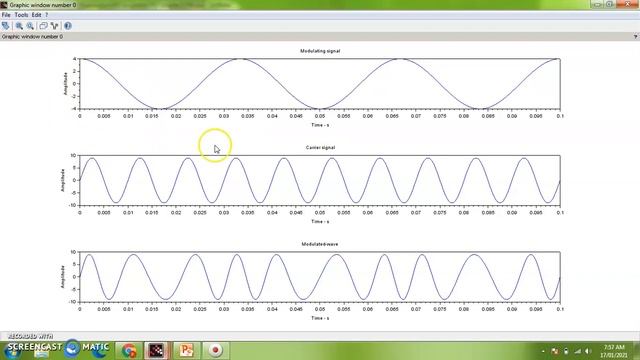Click "Time - s" label under Carrier signal plot
Image resolution: width=640 pixels, height=360 pixels.
pyautogui.click(x=320, y=221)
